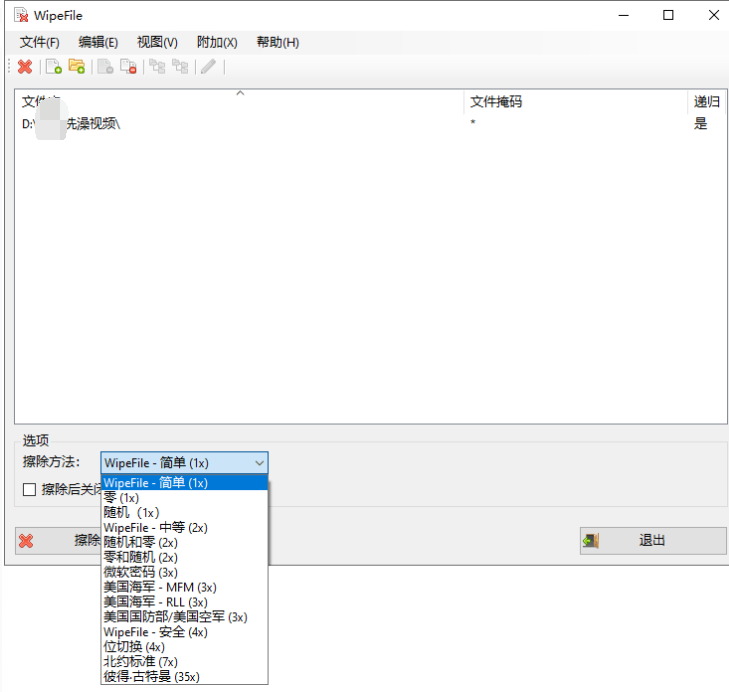Click the exit door icon
This screenshot has width=729, height=692.
click(x=591, y=541)
